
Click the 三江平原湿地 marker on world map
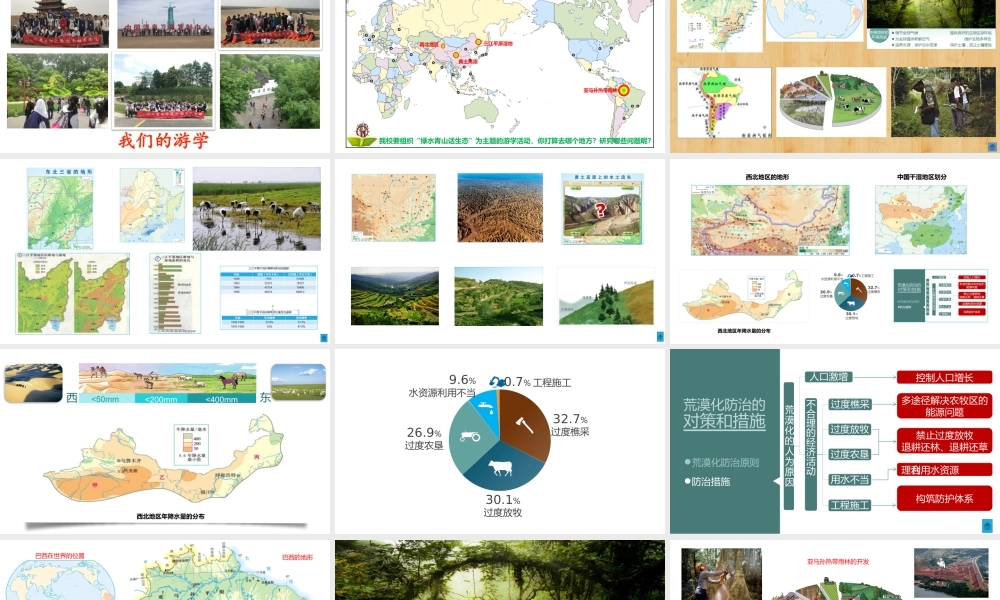coord(478,42)
